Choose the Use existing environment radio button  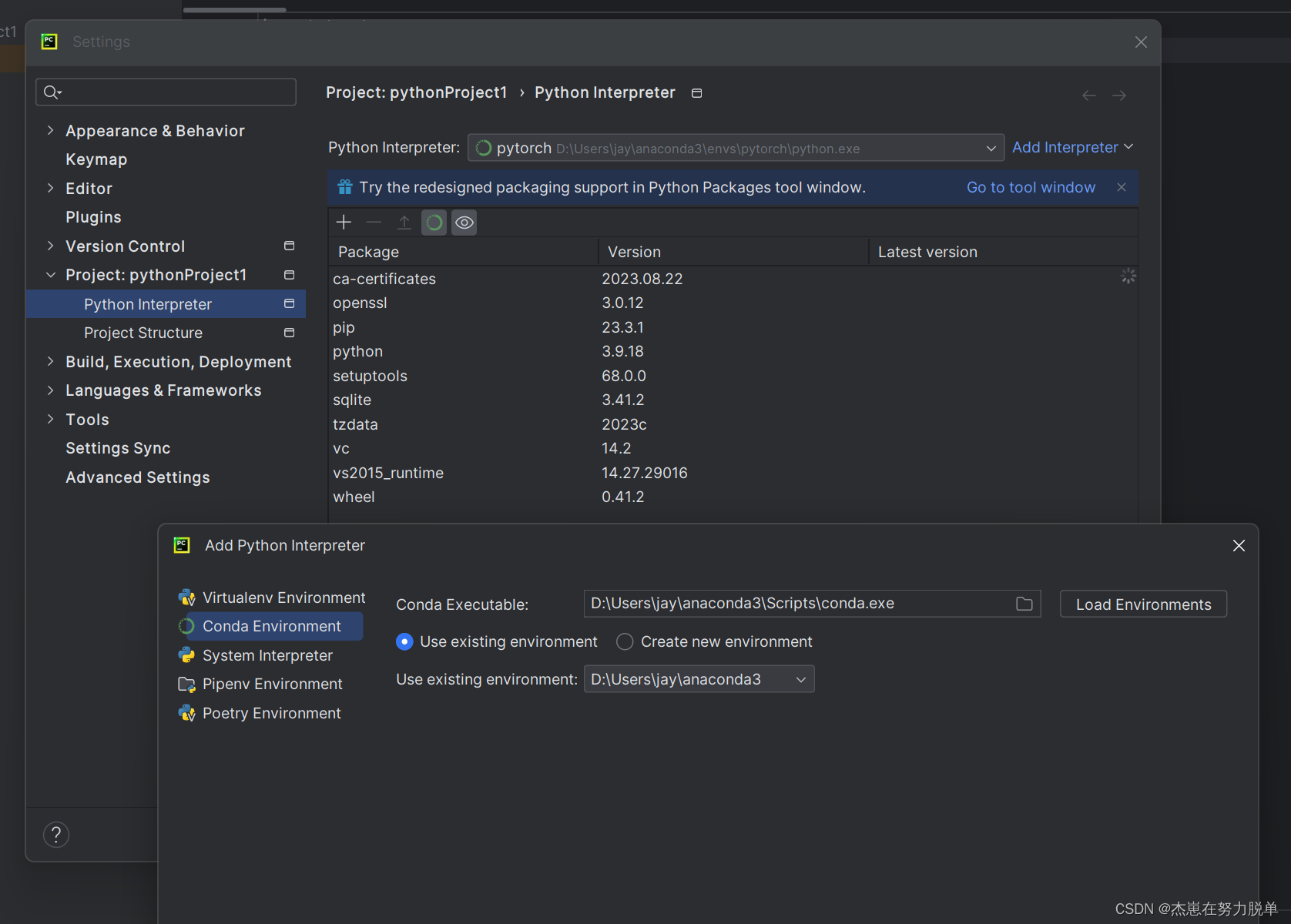(x=404, y=641)
